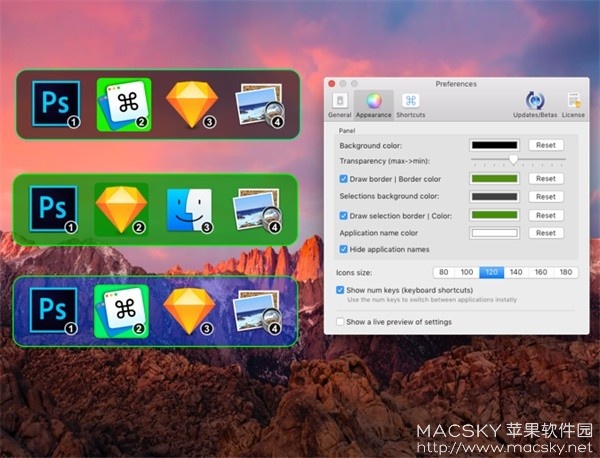Select Command-Tab app icon in bottom blue panel
This screenshot has width=600, height=458.
(x=121, y=311)
